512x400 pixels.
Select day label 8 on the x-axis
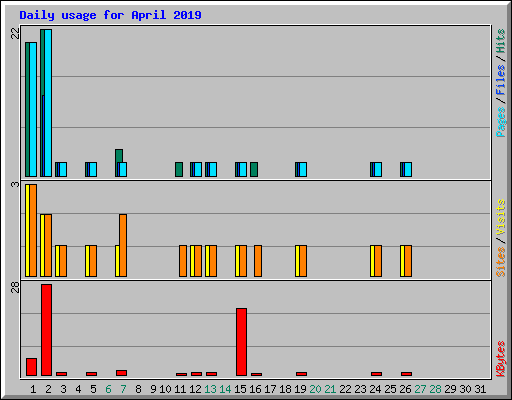tap(138, 389)
